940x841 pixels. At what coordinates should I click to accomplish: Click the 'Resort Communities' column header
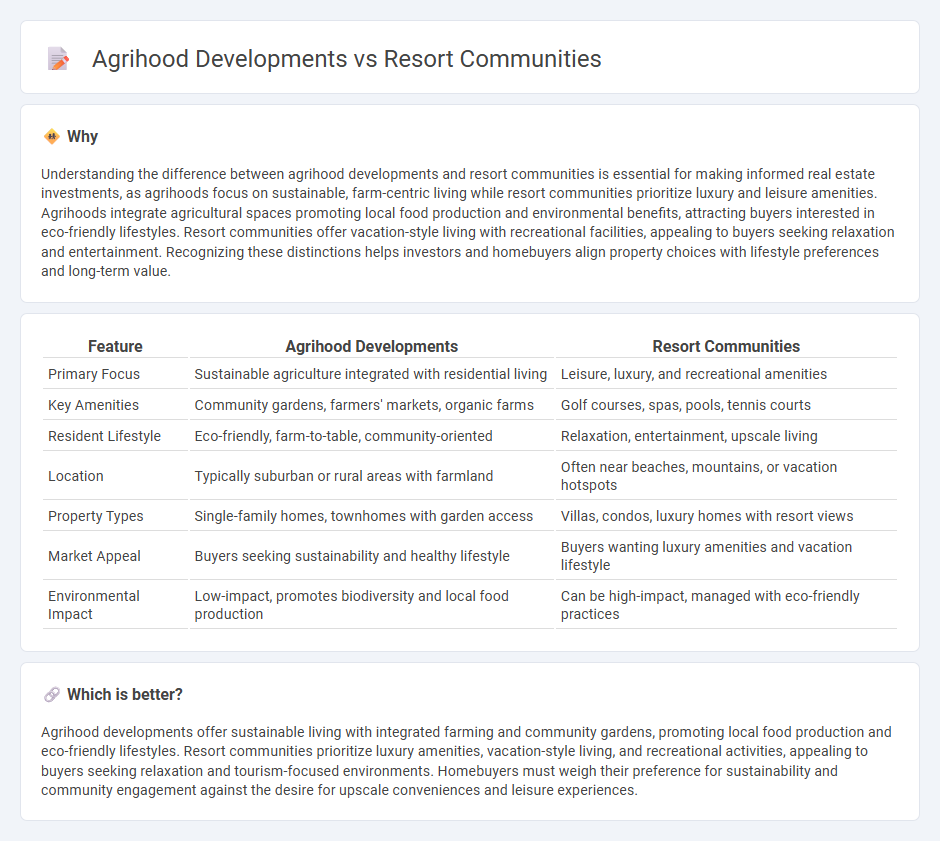(726, 346)
